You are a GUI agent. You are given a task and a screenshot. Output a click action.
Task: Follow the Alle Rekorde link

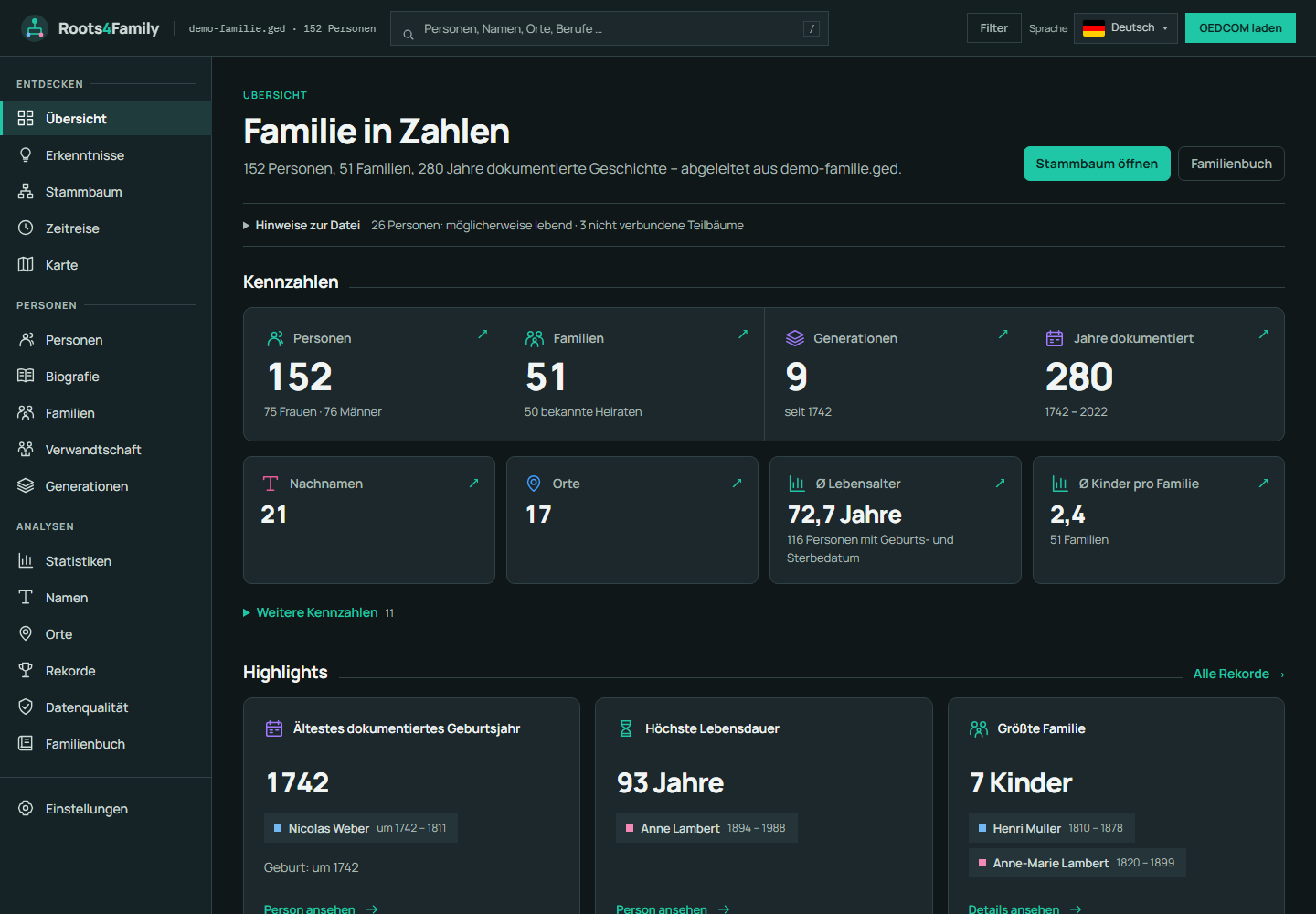pos(1239,674)
